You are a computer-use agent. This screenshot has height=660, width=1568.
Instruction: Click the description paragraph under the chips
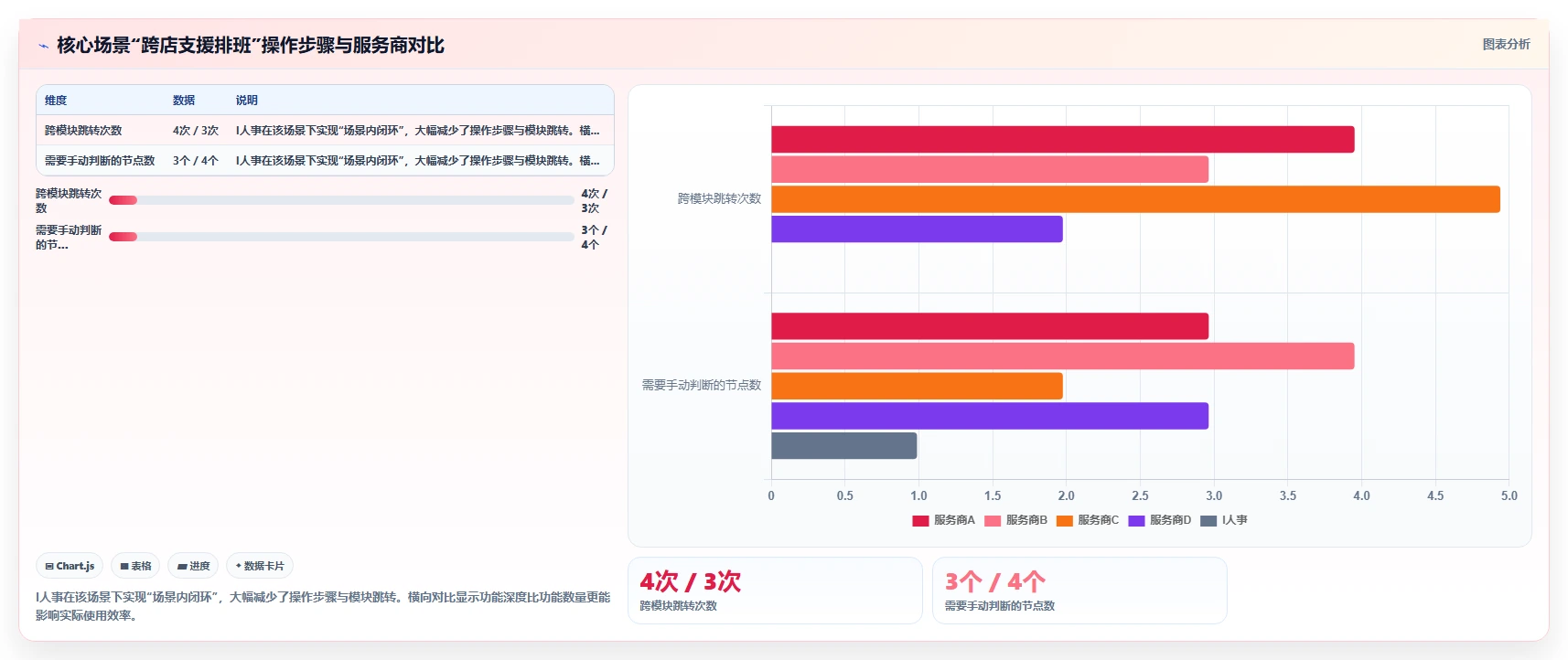323,606
